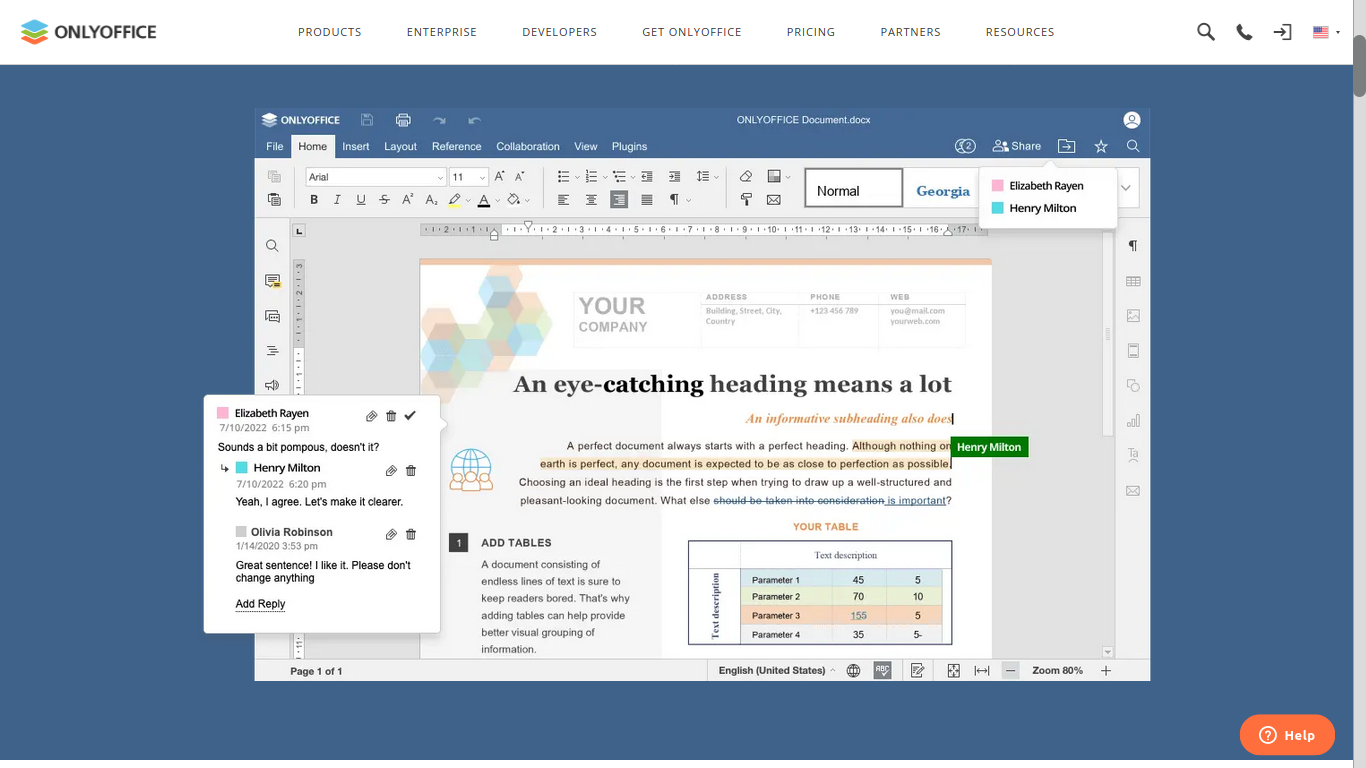Open the search icon in left sidebar
The width and height of the screenshot is (1366, 768).
pos(272,246)
